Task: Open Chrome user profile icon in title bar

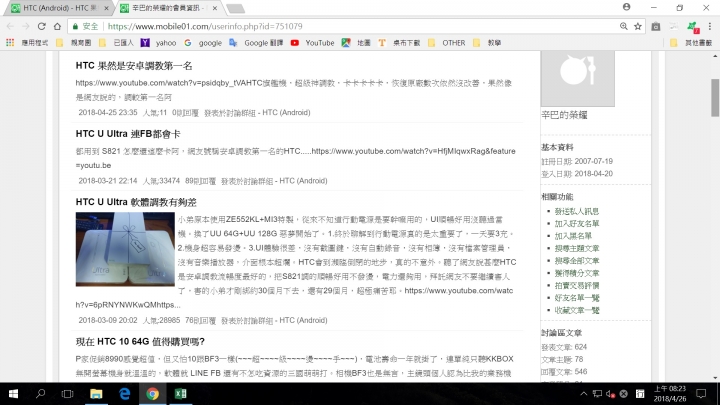Action: pos(626,7)
